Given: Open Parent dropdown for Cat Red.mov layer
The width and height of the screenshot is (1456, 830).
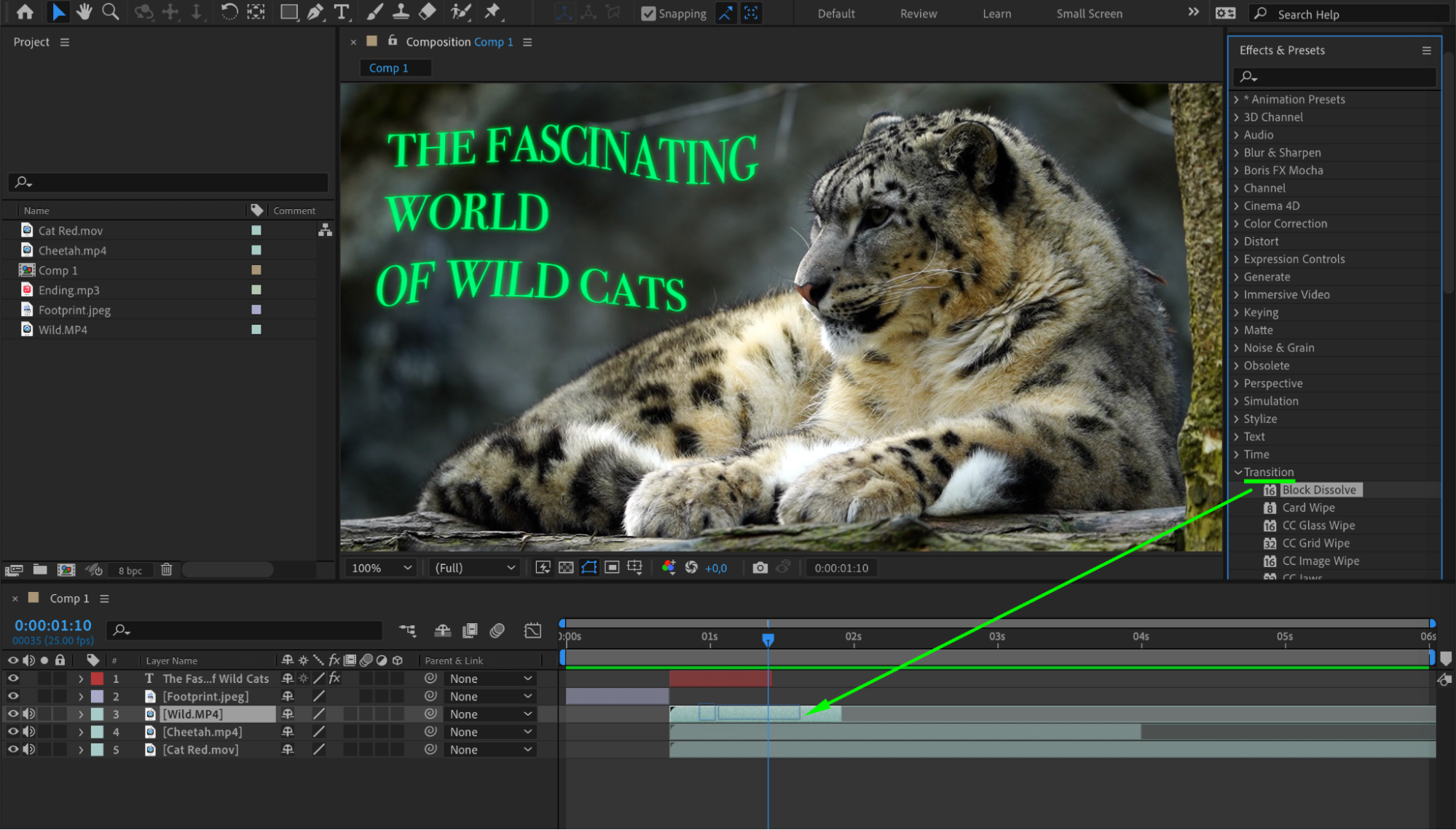Looking at the screenshot, I should point(490,750).
